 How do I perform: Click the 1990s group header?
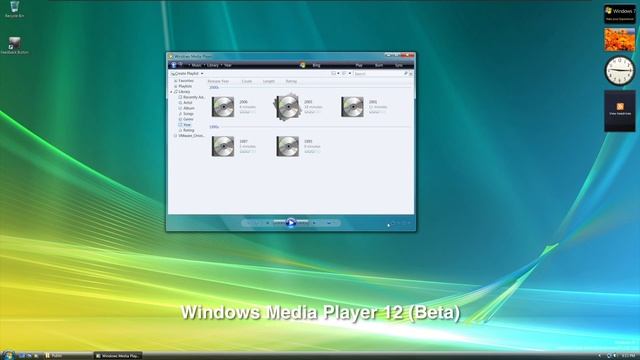pyautogui.click(x=214, y=127)
